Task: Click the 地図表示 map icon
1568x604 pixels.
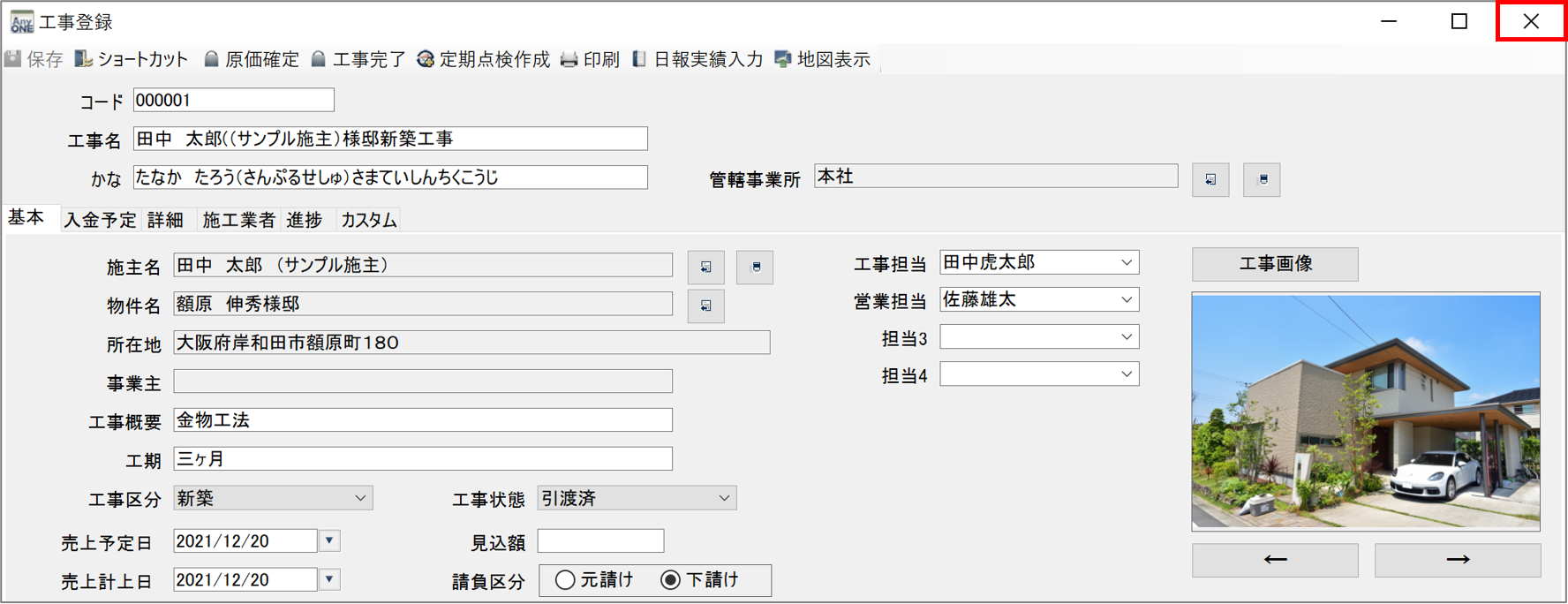Action: pyautogui.click(x=783, y=59)
